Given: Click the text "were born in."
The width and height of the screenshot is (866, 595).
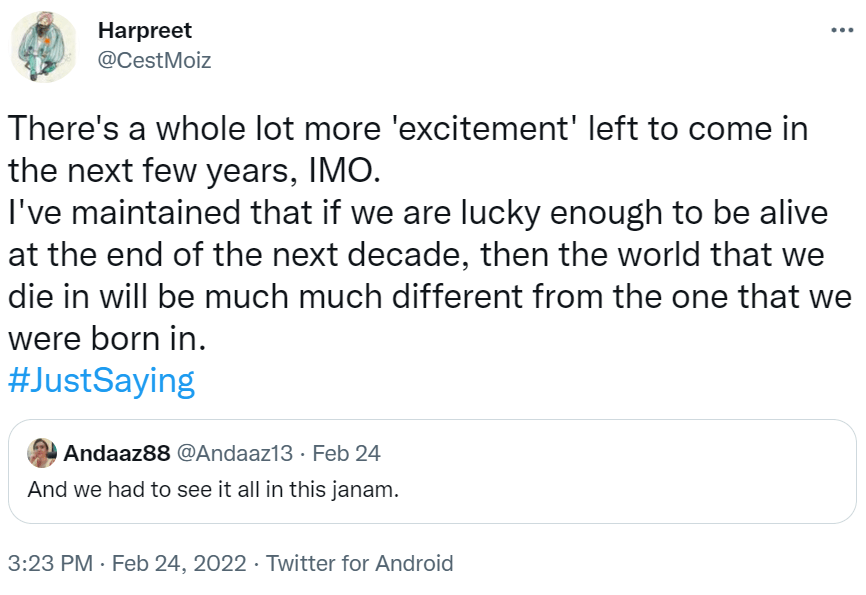Looking at the screenshot, I should click(x=106, y=339).
